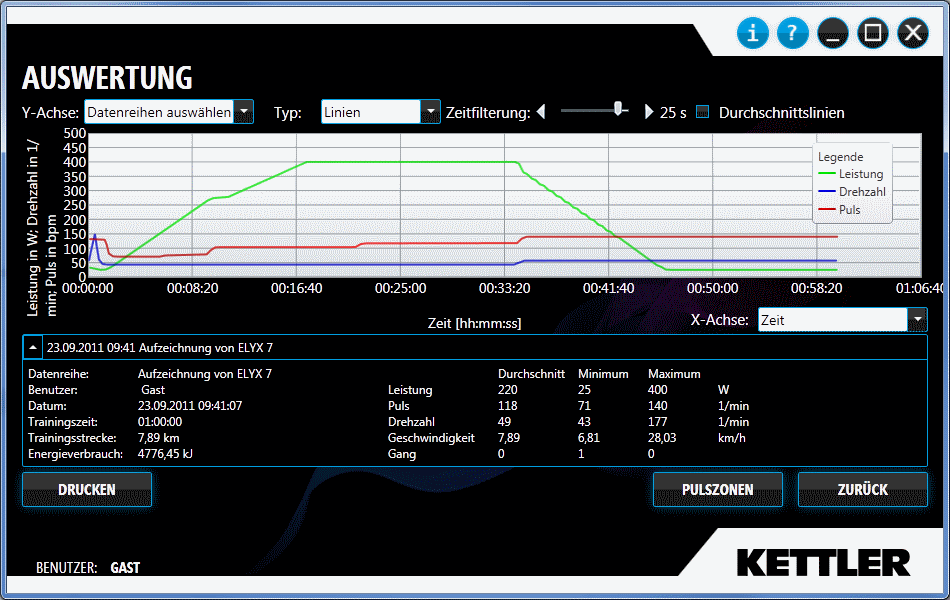The width and height of the screenshot is (950, 600).
Task: Open the Typ Linien dropdown
Action: pyautogui.click(x=430, y=112)
